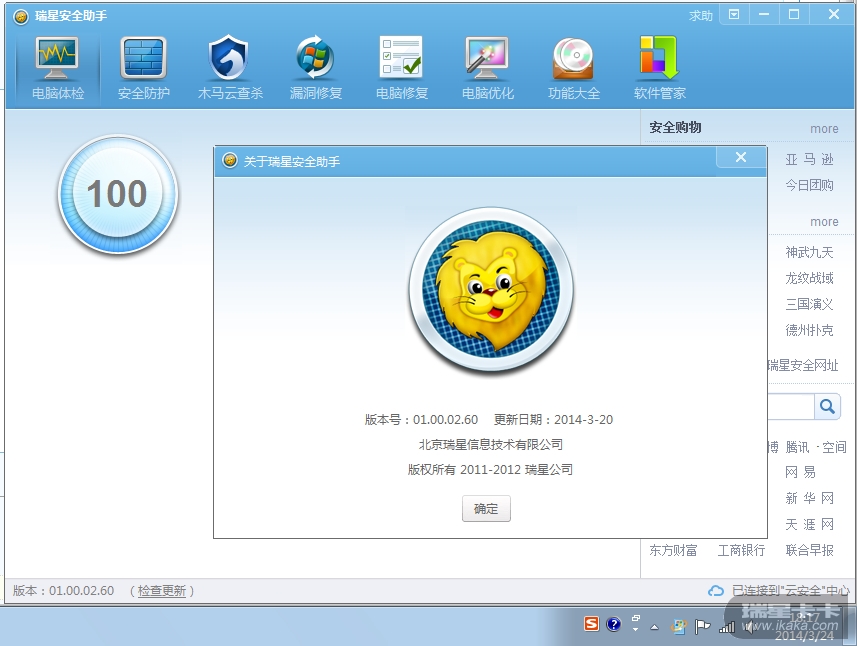Click the 已连接到"云安全"中心 status text
857x646 pixels.
790,590
